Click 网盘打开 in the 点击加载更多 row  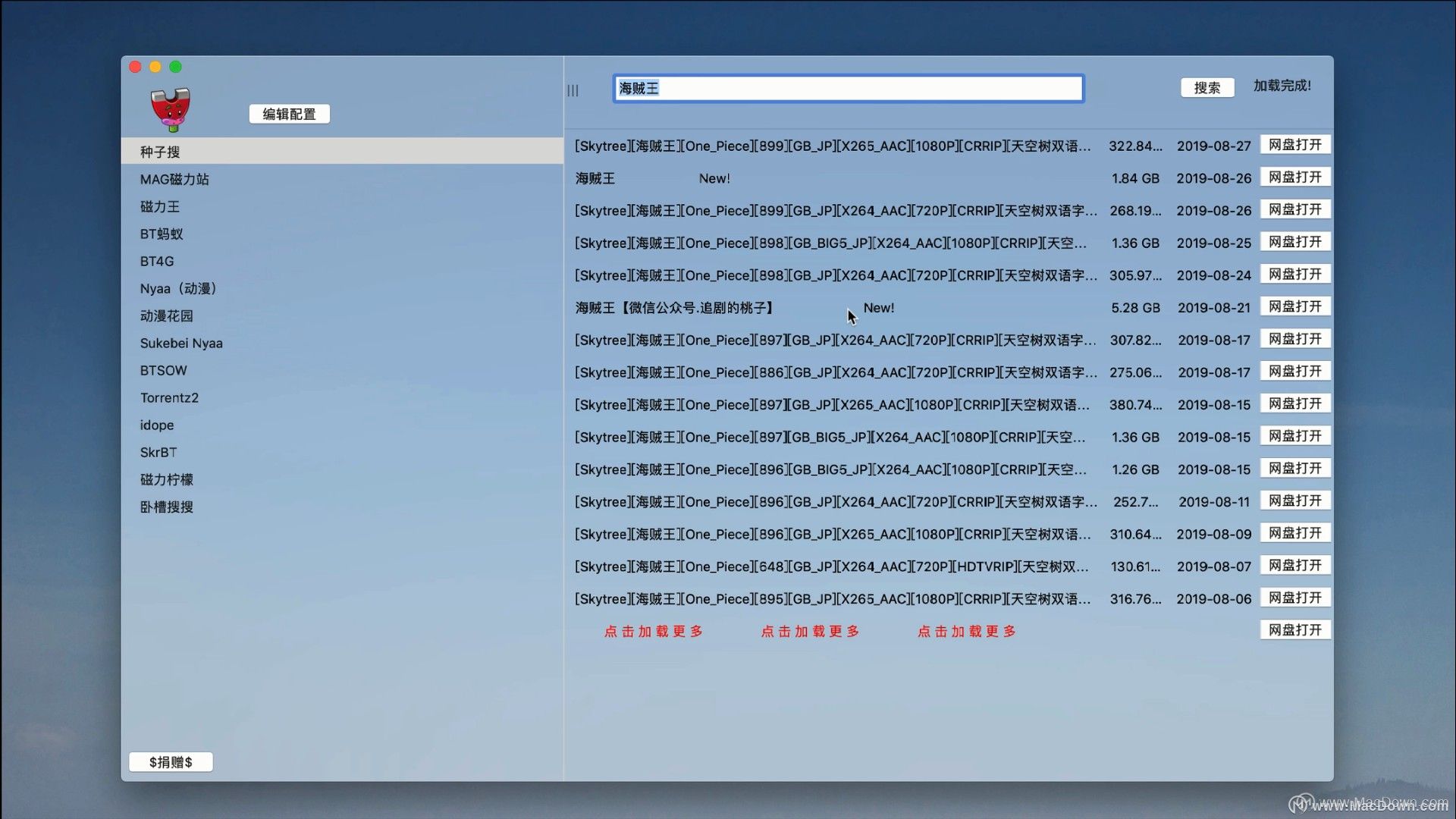(x=1295, y=630)
